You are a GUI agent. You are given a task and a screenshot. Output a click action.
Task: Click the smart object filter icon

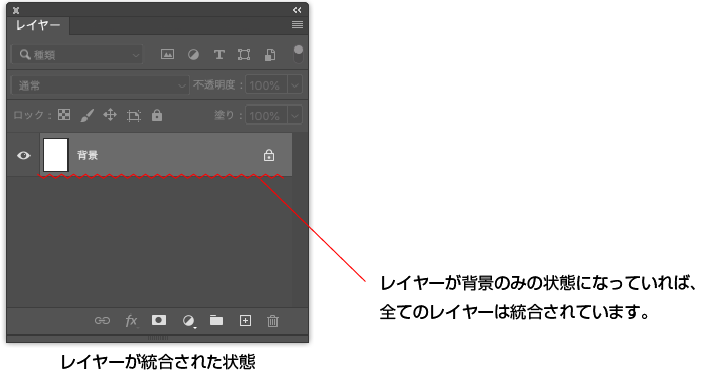click(x=270, y=55)
